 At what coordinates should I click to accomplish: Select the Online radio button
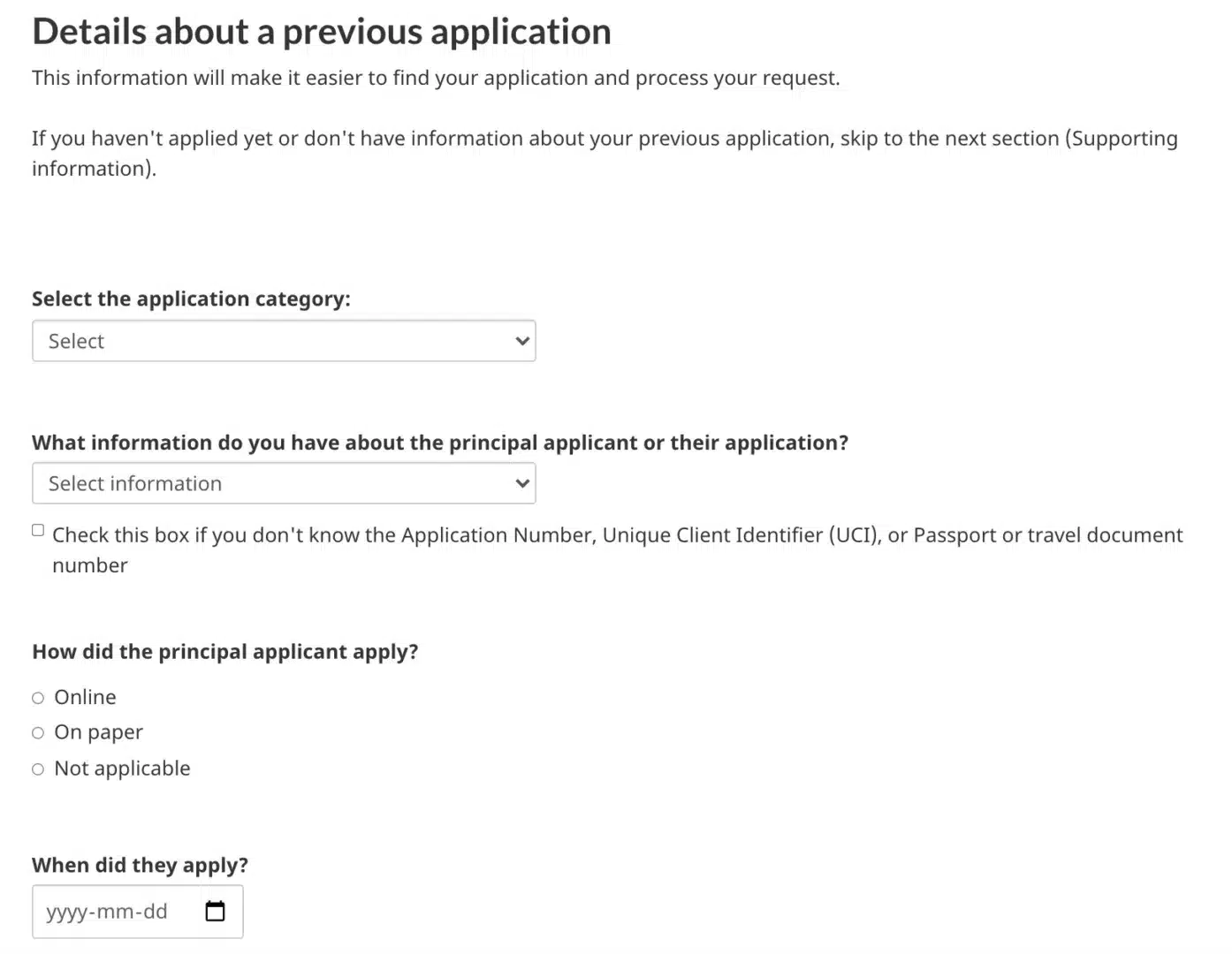[x=38, y=698]
